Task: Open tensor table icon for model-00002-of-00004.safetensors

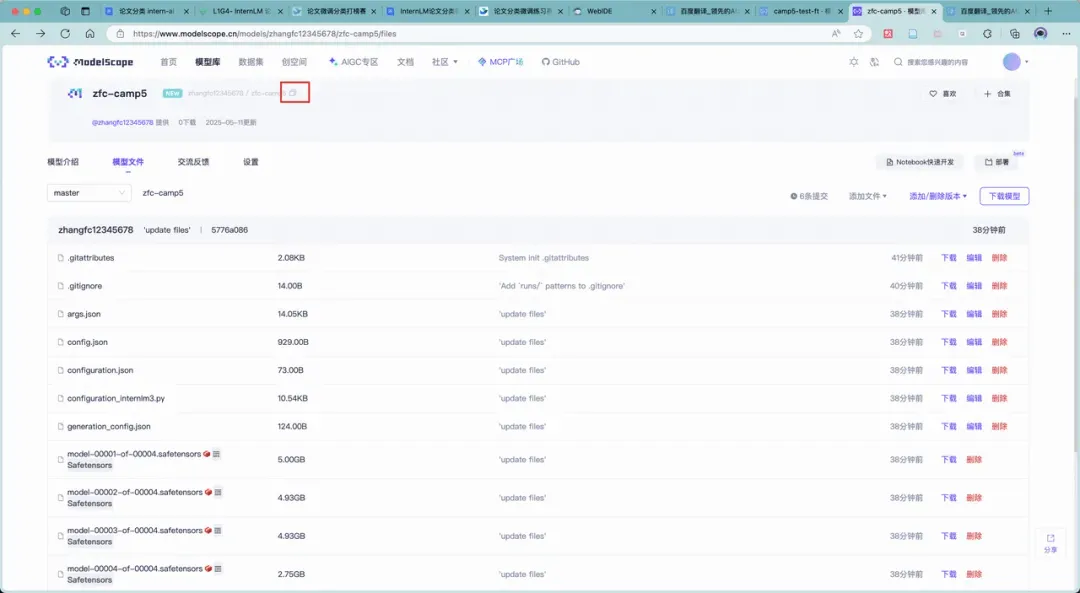Action: (x=218, y=492)
